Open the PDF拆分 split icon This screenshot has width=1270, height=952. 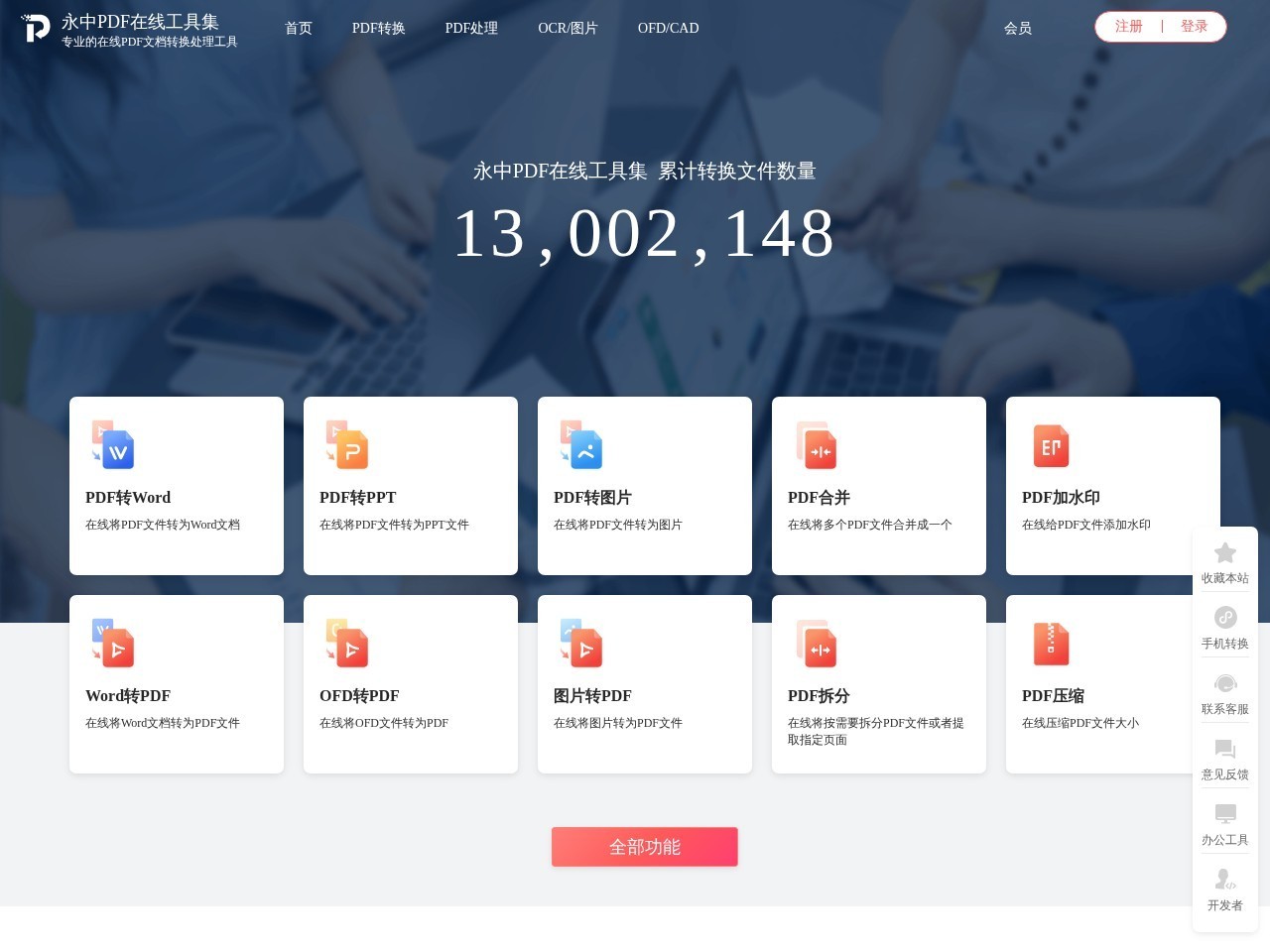pos(816,644)
